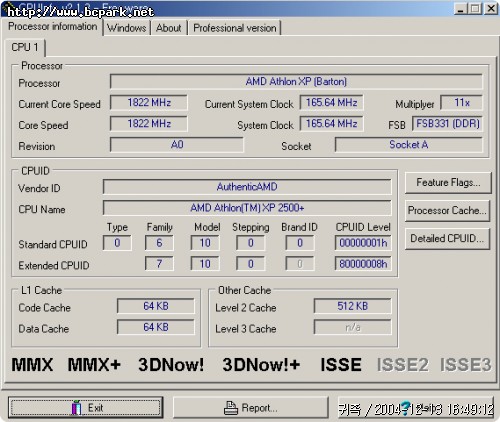
Task: Select the CPU 1 tab
Action: click(25, 47)
